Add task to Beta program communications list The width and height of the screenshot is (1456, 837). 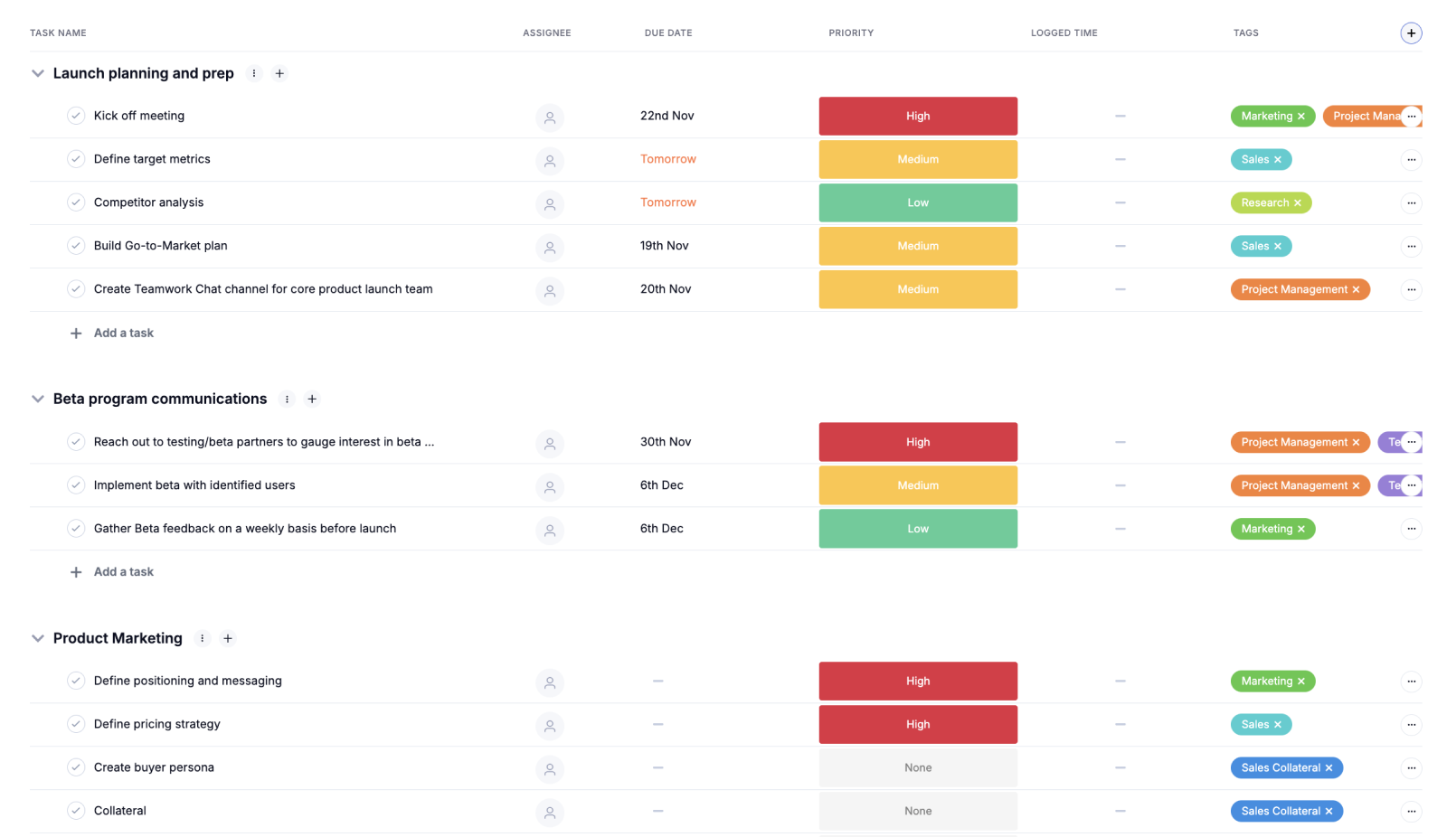(124, 572)
